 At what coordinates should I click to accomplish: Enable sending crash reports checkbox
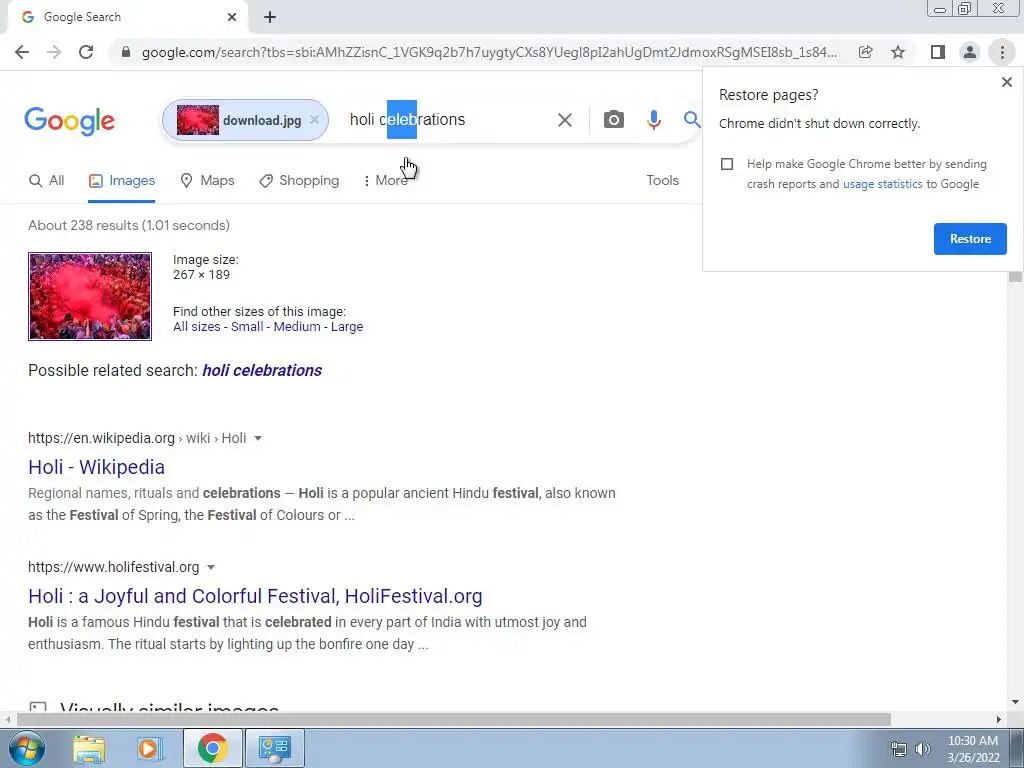pyautogui.click(x=727, y=164)
